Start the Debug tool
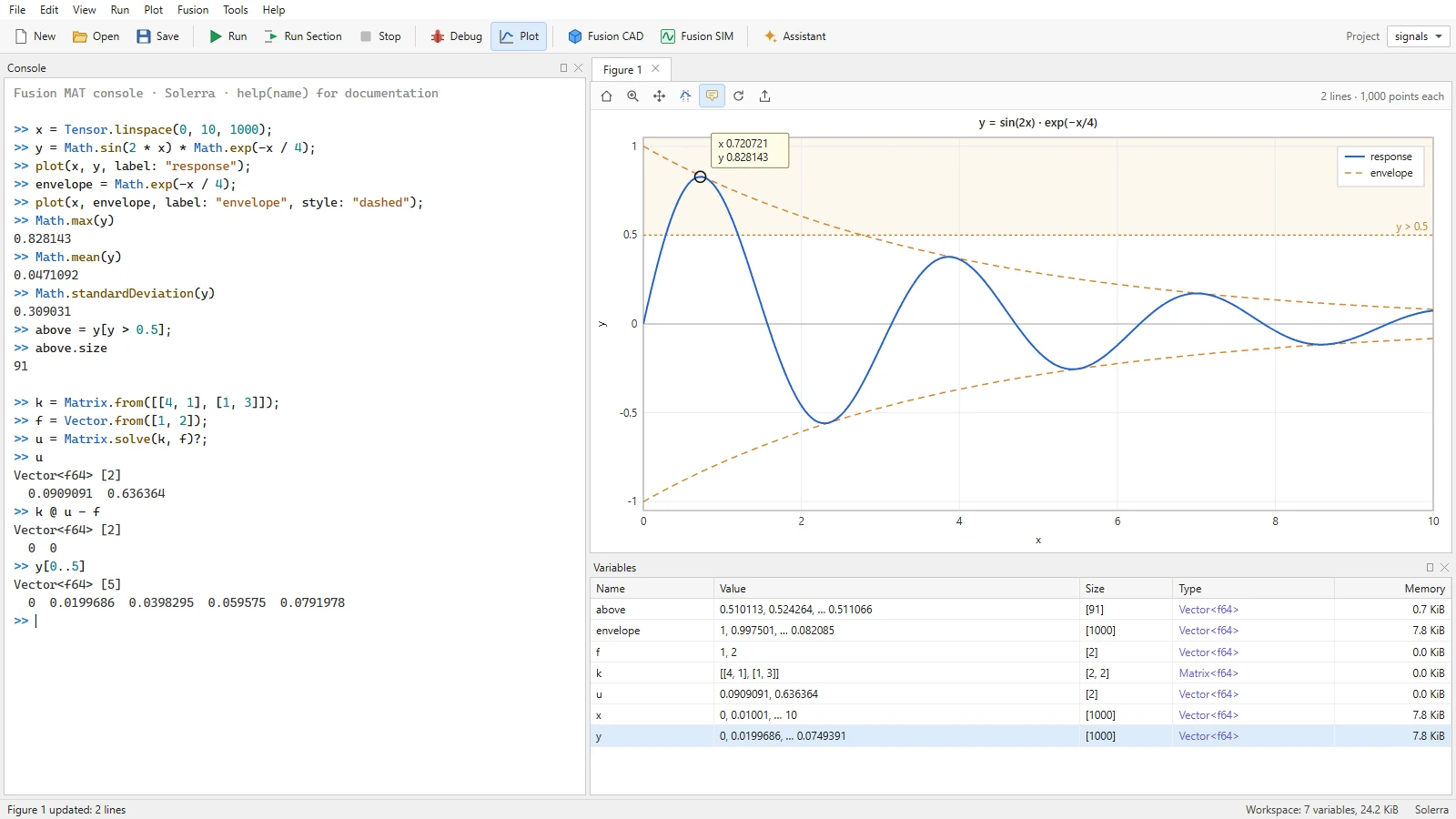The width and height of the screenshot is (1456, 819). tap(456, 36)
